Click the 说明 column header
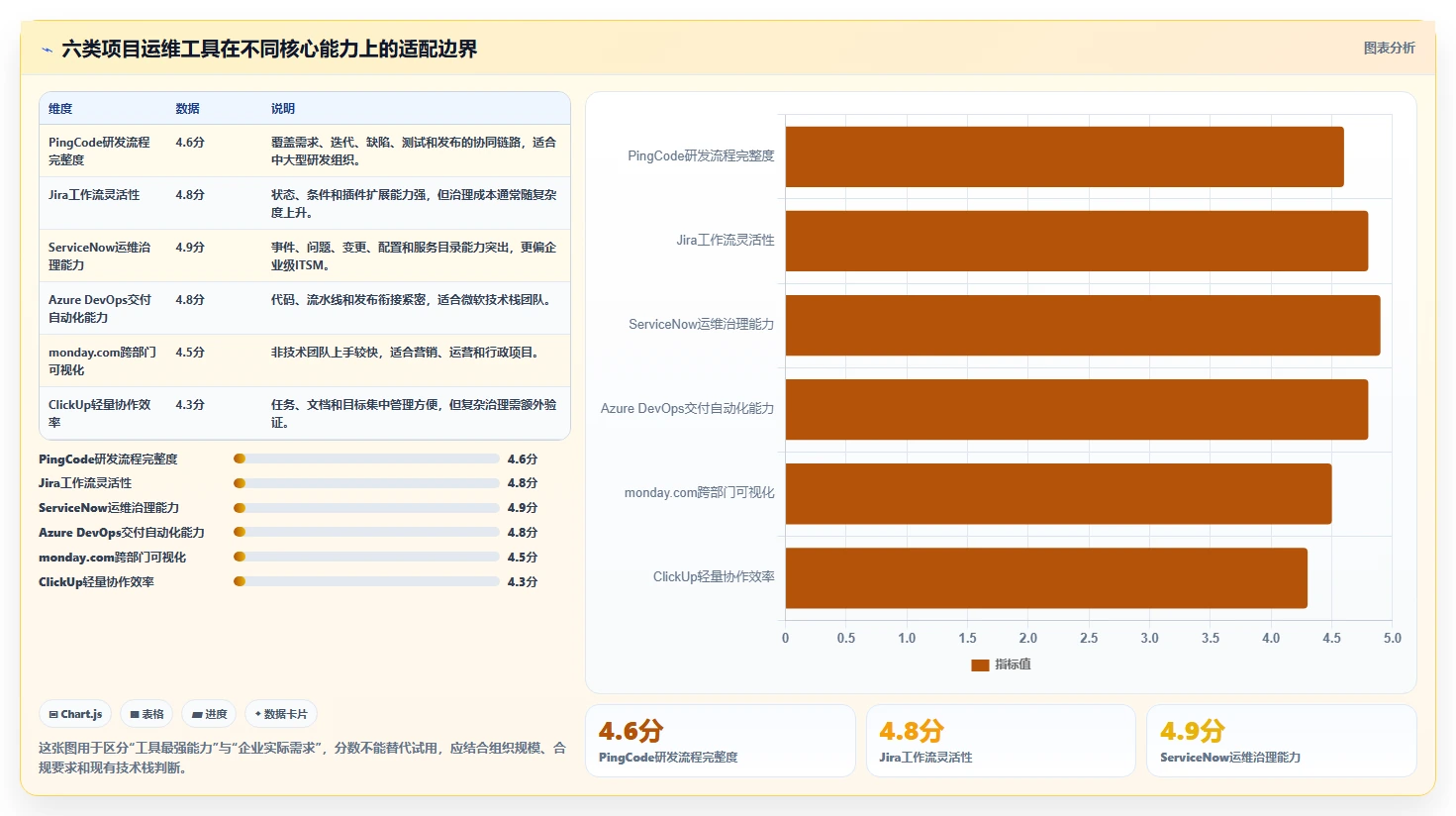 click(283, 108)
